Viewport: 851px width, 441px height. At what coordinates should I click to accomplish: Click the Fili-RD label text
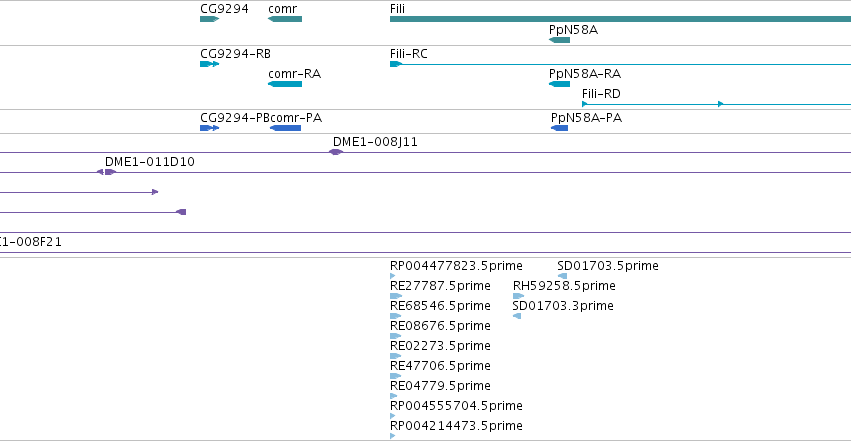(x=601, y=94)
